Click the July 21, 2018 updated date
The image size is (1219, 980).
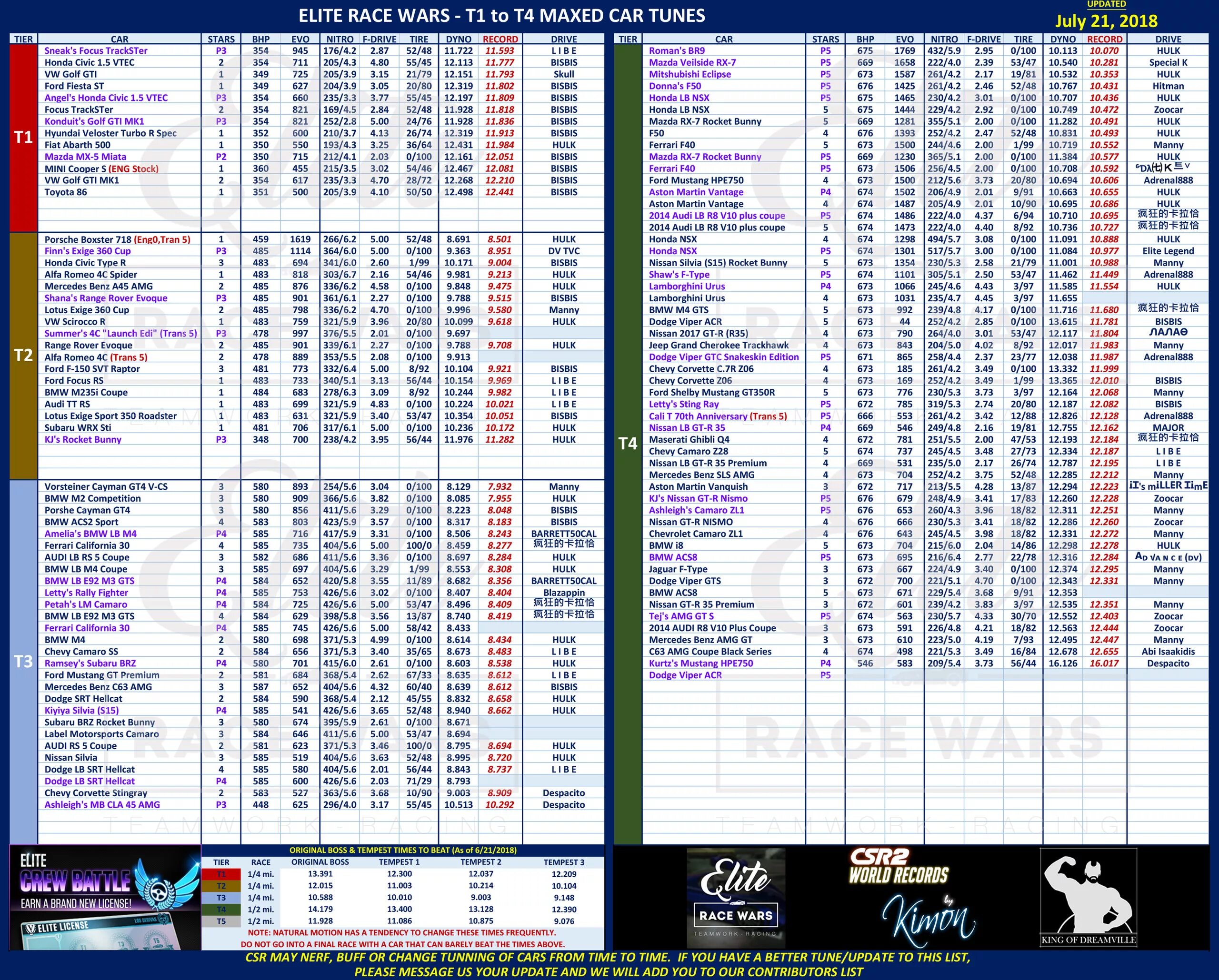point(1106,21)
